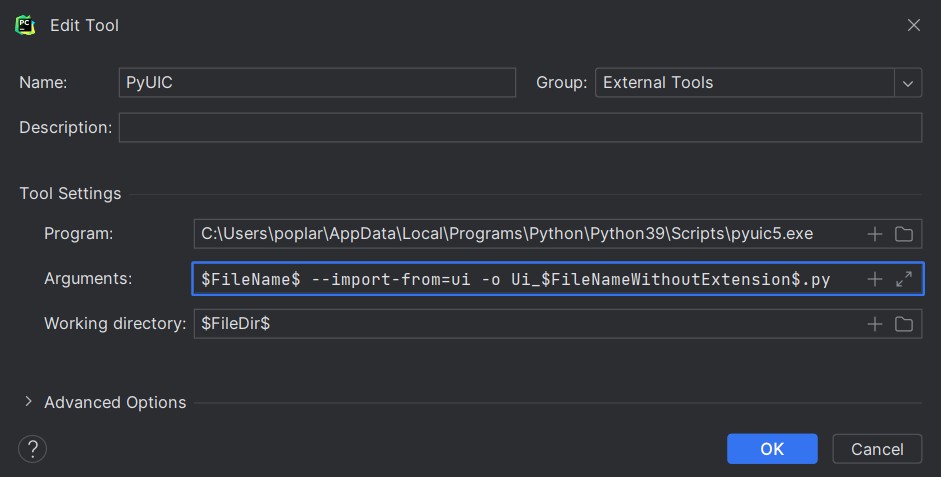Insert macro into the Program field
The width and height of the screenshot is (941, 477).
tap(875, 234)
